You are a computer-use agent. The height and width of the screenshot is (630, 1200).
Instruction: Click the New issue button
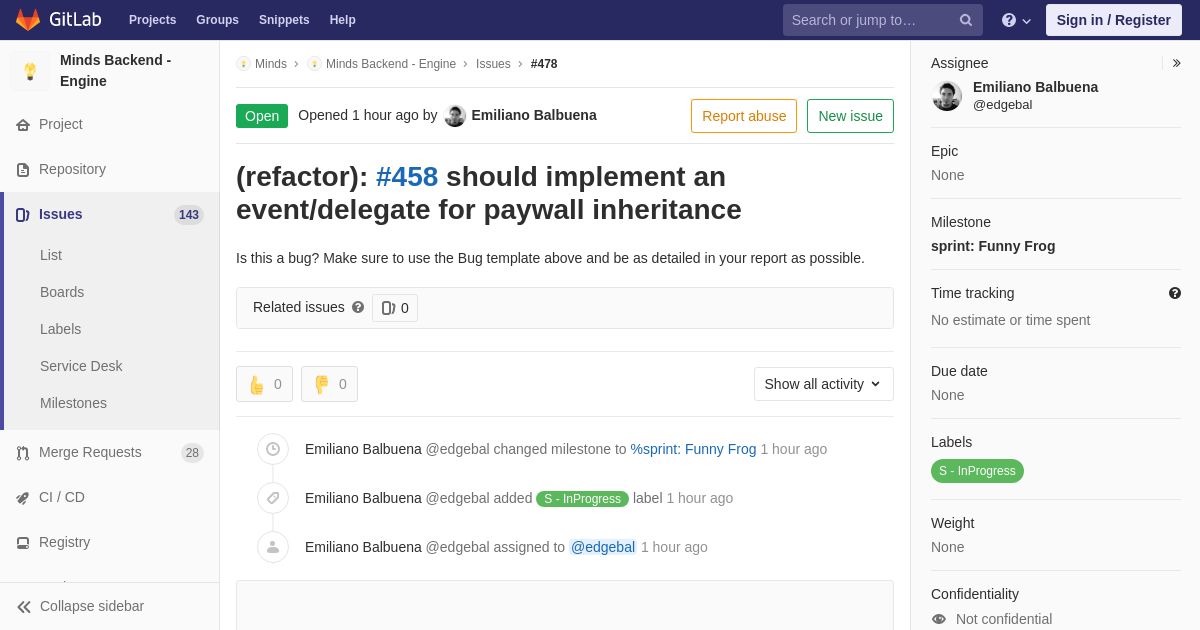tap(850, 116)
